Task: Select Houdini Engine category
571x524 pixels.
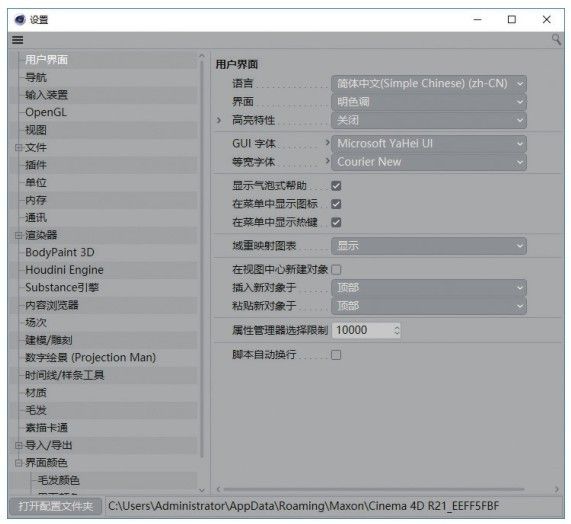Action: 64,270
